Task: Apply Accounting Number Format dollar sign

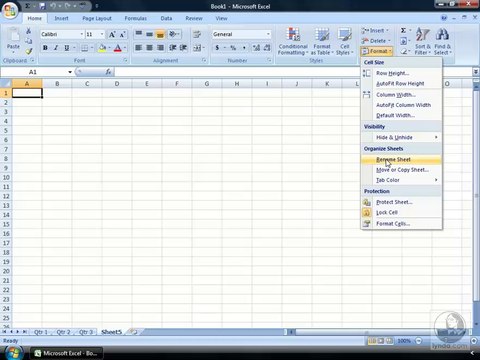Action: (x=217, y=48)
